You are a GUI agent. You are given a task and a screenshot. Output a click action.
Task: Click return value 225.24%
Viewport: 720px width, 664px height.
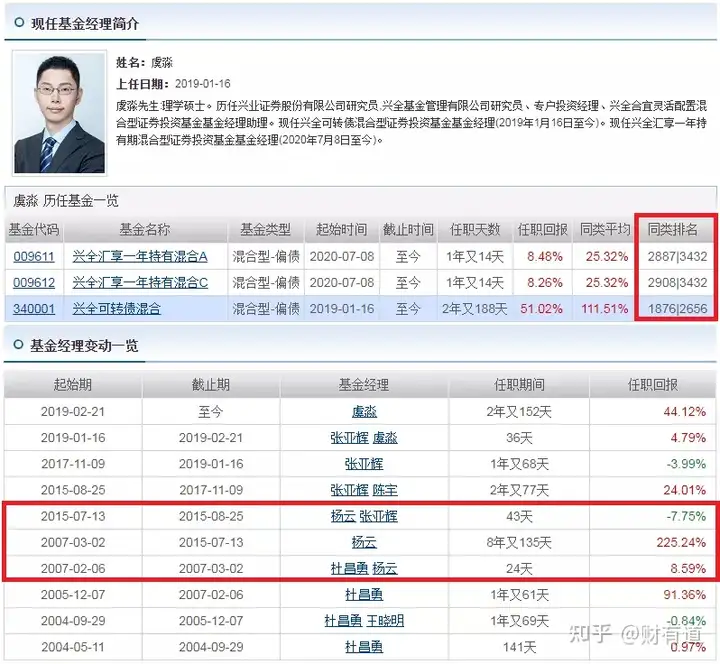pyautogui.click(x=681, y=542)
